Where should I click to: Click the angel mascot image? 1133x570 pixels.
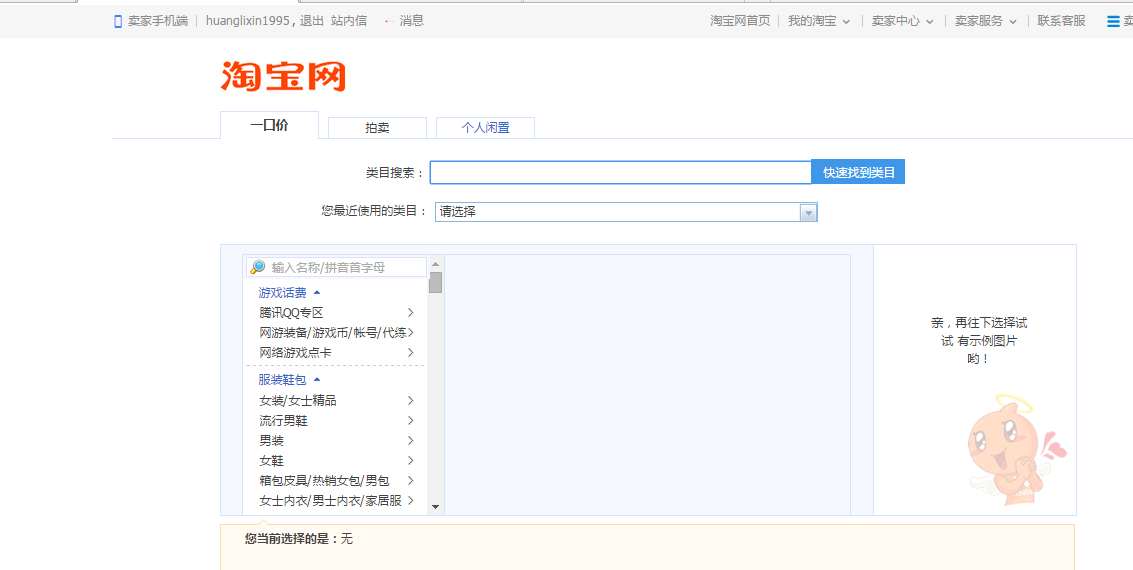point(1008,448)
